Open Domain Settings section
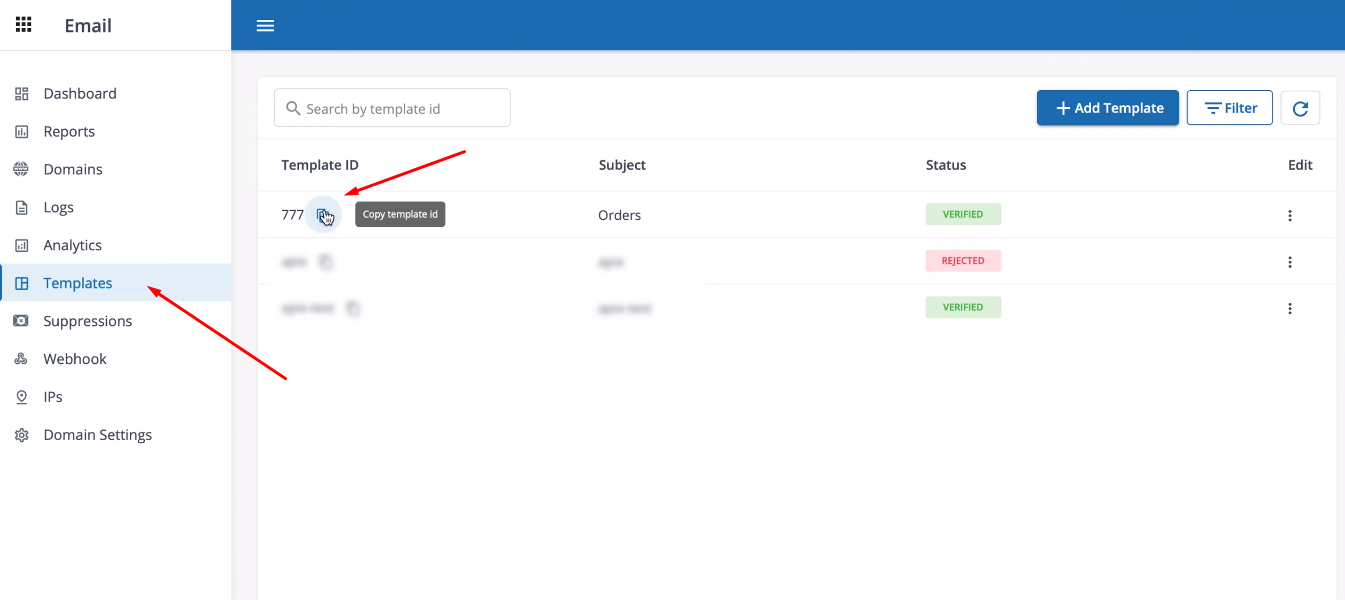 coord(98,436)
